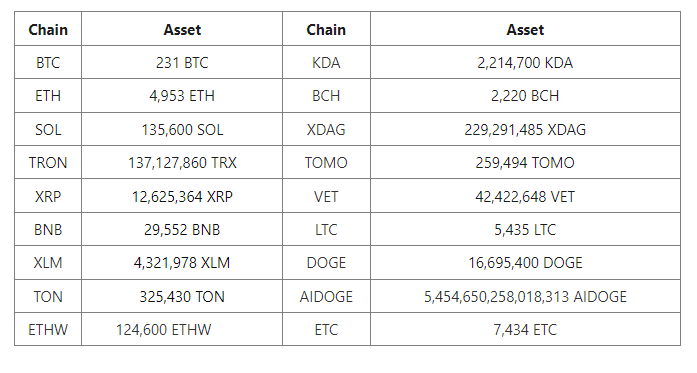Select the BTC chain cell
The height and width of the screenshot is (373, 697).
pyautogui.click(x=48, y=62)
